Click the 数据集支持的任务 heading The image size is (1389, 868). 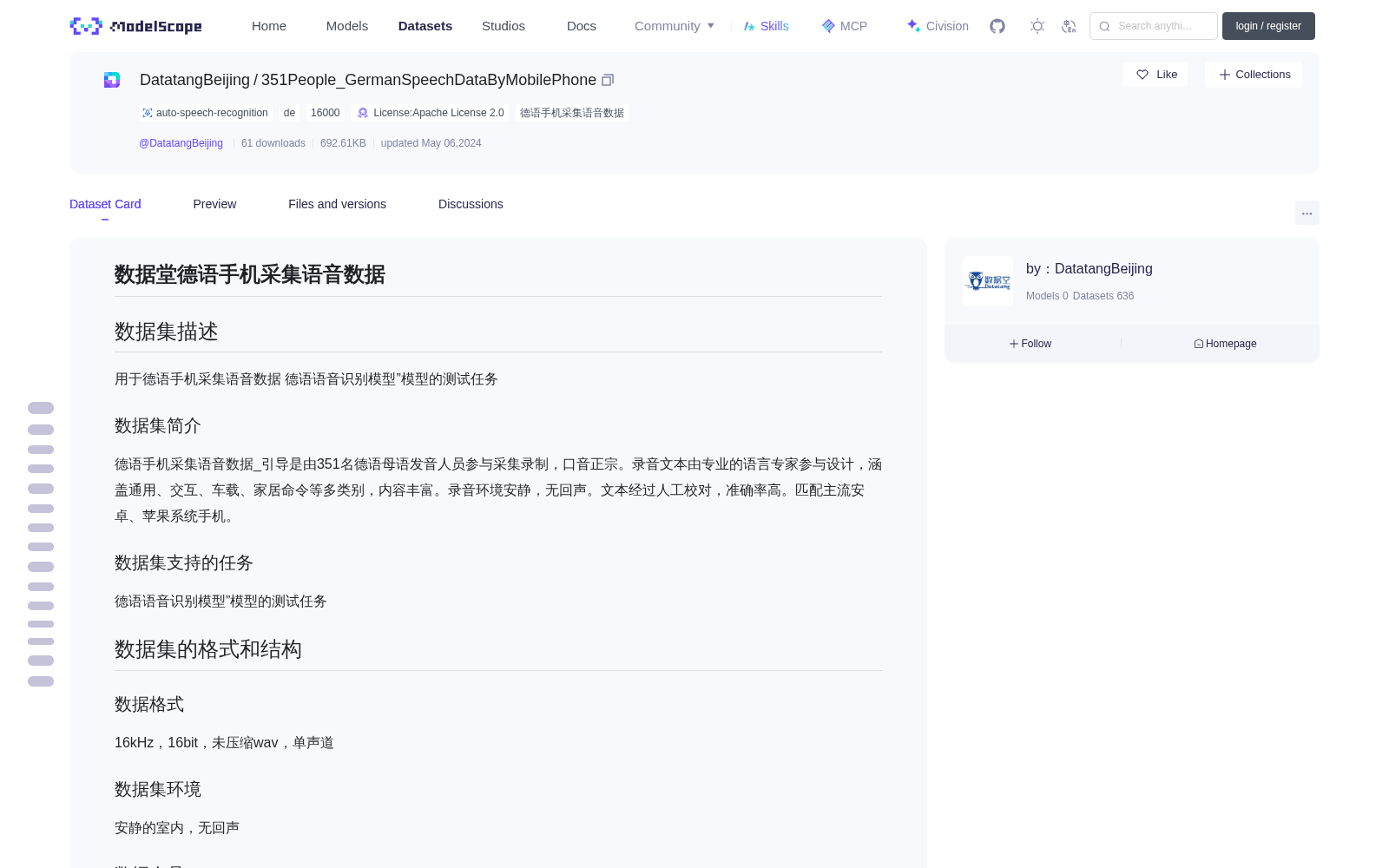(184, 562)
